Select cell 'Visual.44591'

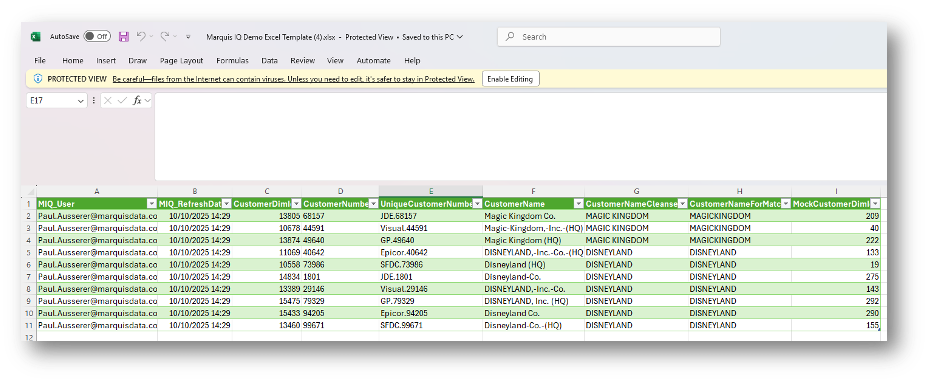point(431,228)
